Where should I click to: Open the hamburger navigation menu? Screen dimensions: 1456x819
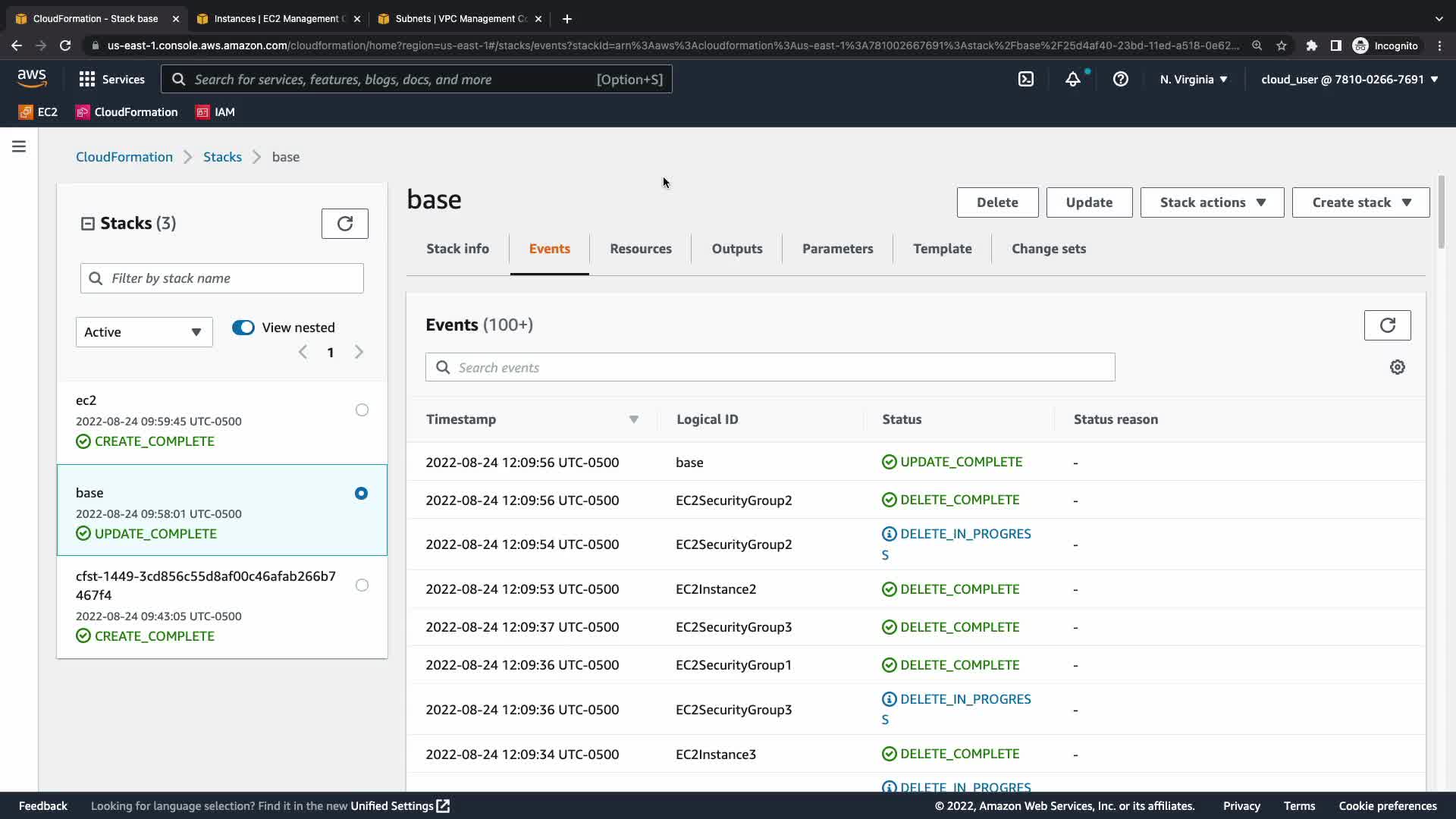coord(19,146)
